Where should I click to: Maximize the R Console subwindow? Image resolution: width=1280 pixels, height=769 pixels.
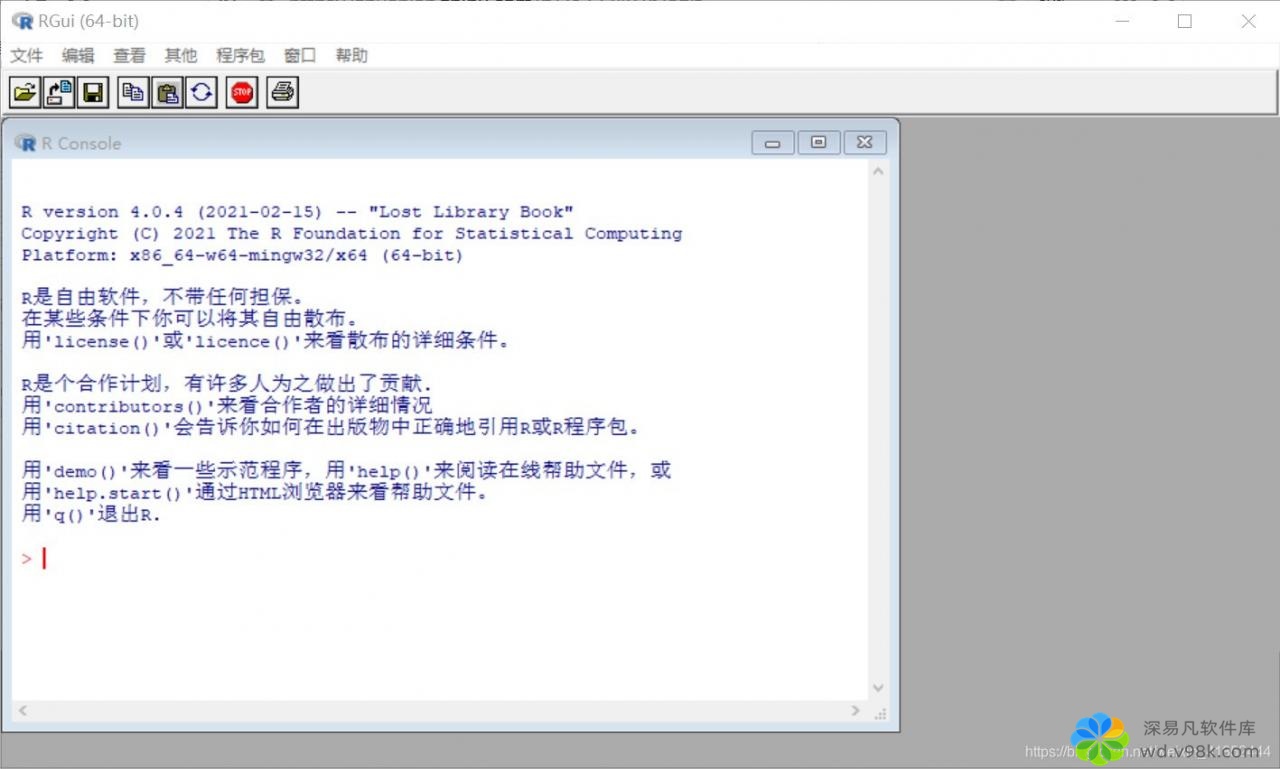tap(819, 143)
